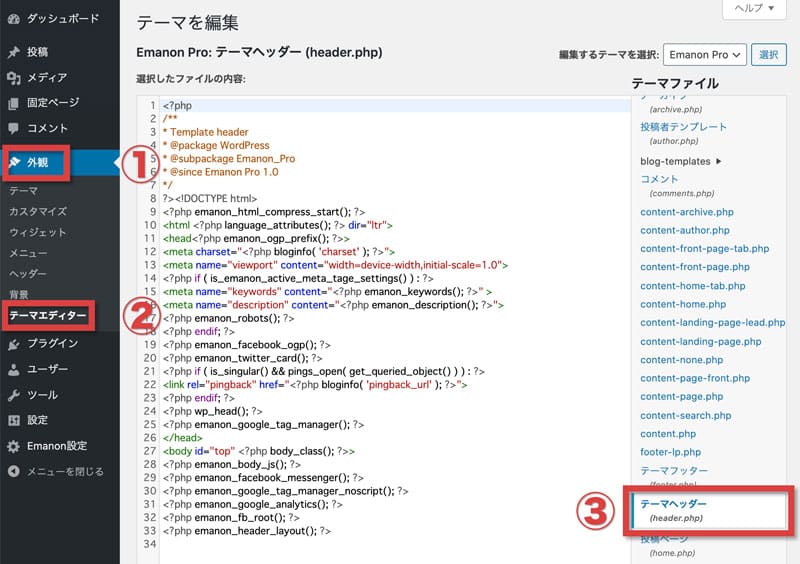Click the pages icon beside 固定ページ
This screenshot has height=564, width=800.
(14, 103)
